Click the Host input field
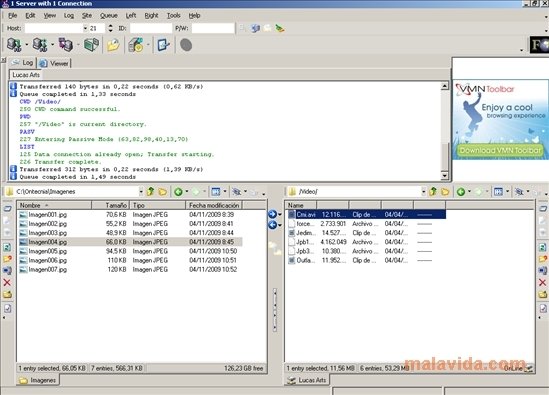Screen dimensions: 549x395 [x=54, y=28]
